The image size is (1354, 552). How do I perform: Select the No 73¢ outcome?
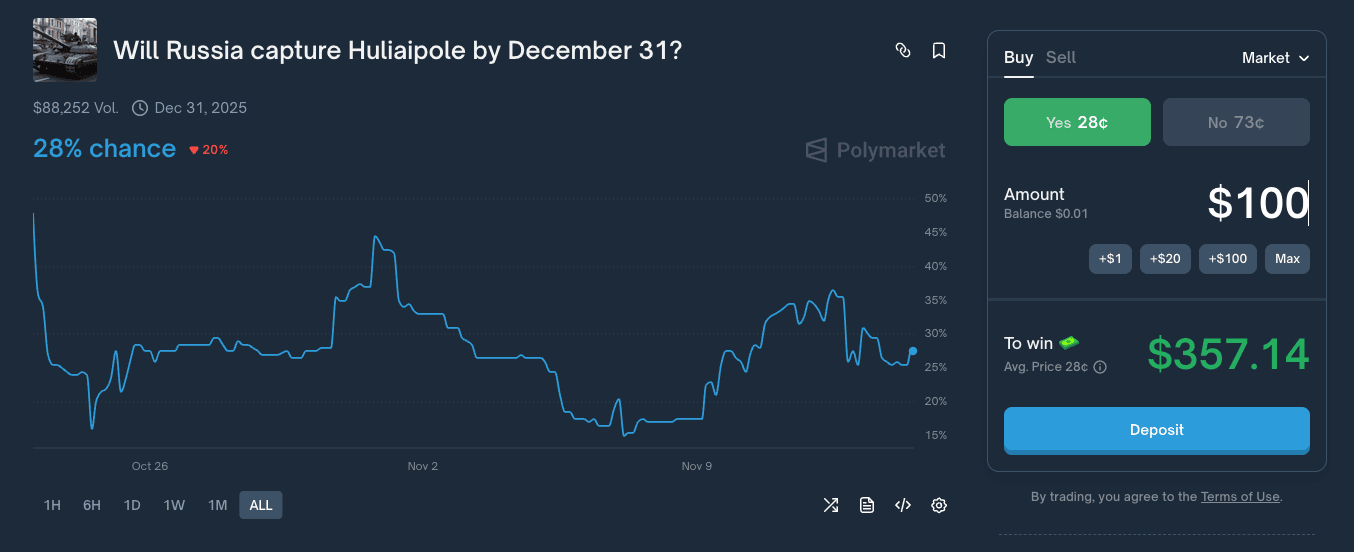coord(1236,122)
